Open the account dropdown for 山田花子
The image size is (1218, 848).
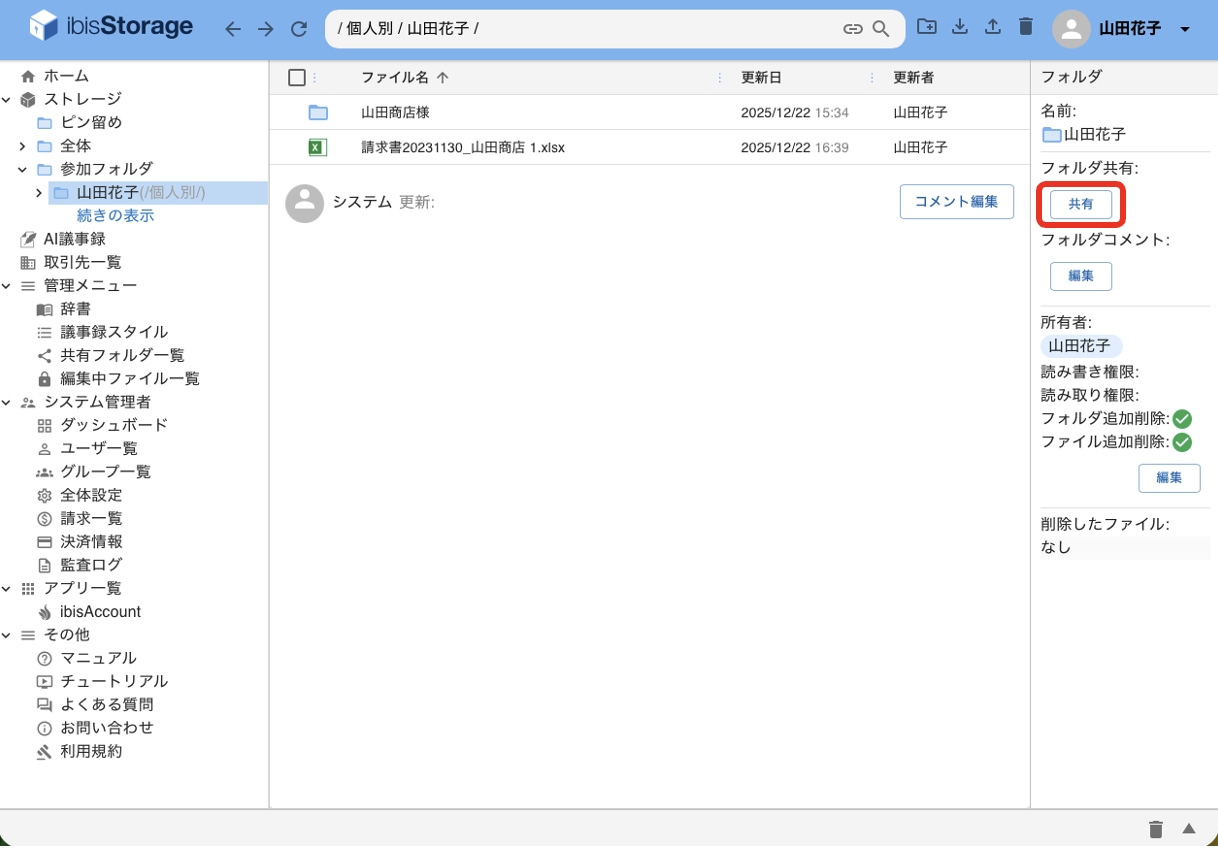click(x=1184, y=29)
